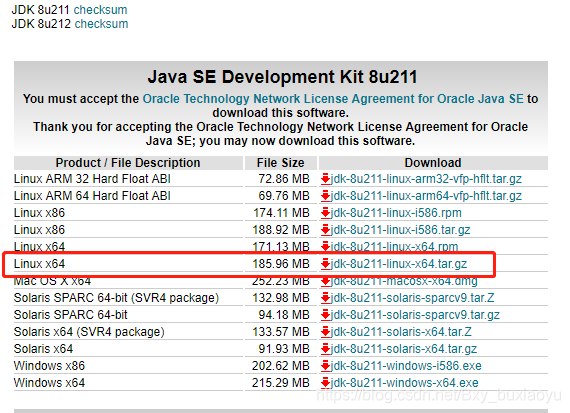The width and height of the screenshot is (570, 413).
Task: Click the download arrow icon beside jdk-8u211-solaris-sparcv9.tar.gz
Action: click(x=325, y=315)
